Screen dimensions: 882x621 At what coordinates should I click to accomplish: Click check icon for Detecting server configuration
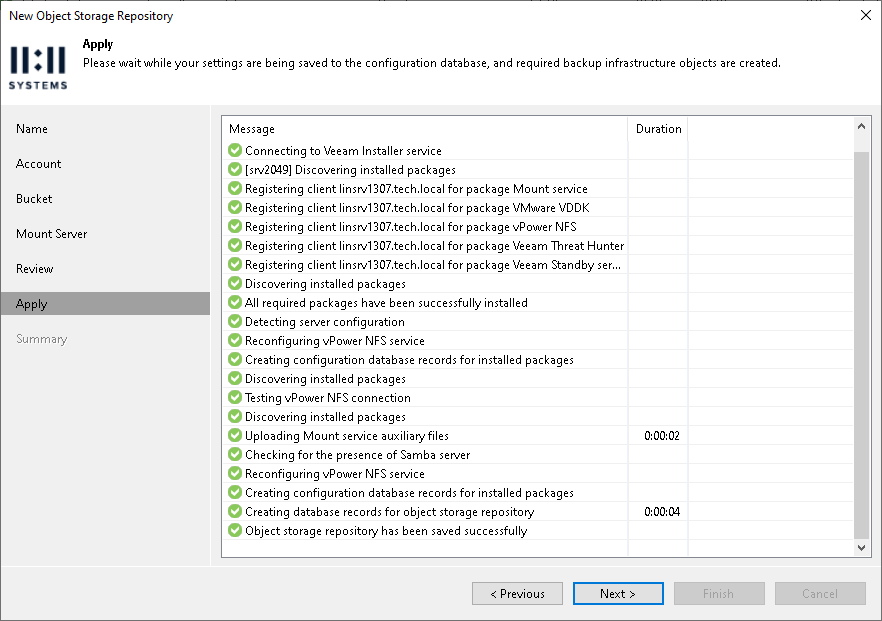[235, 321]
